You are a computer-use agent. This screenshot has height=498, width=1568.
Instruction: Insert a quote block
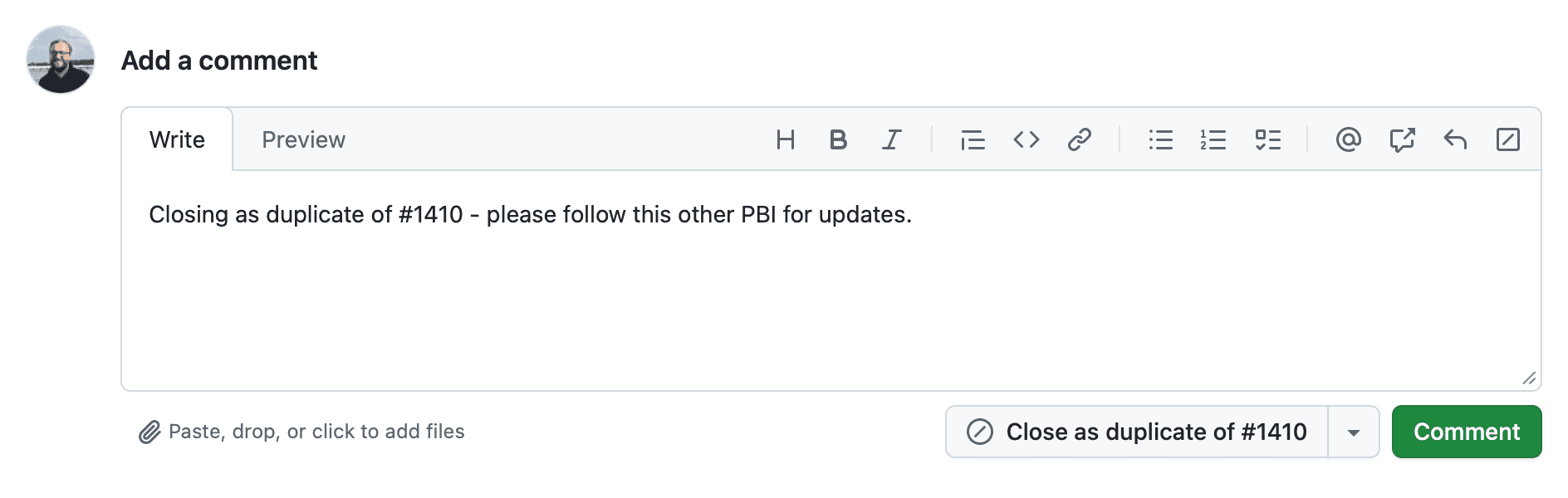pos(973,139)
